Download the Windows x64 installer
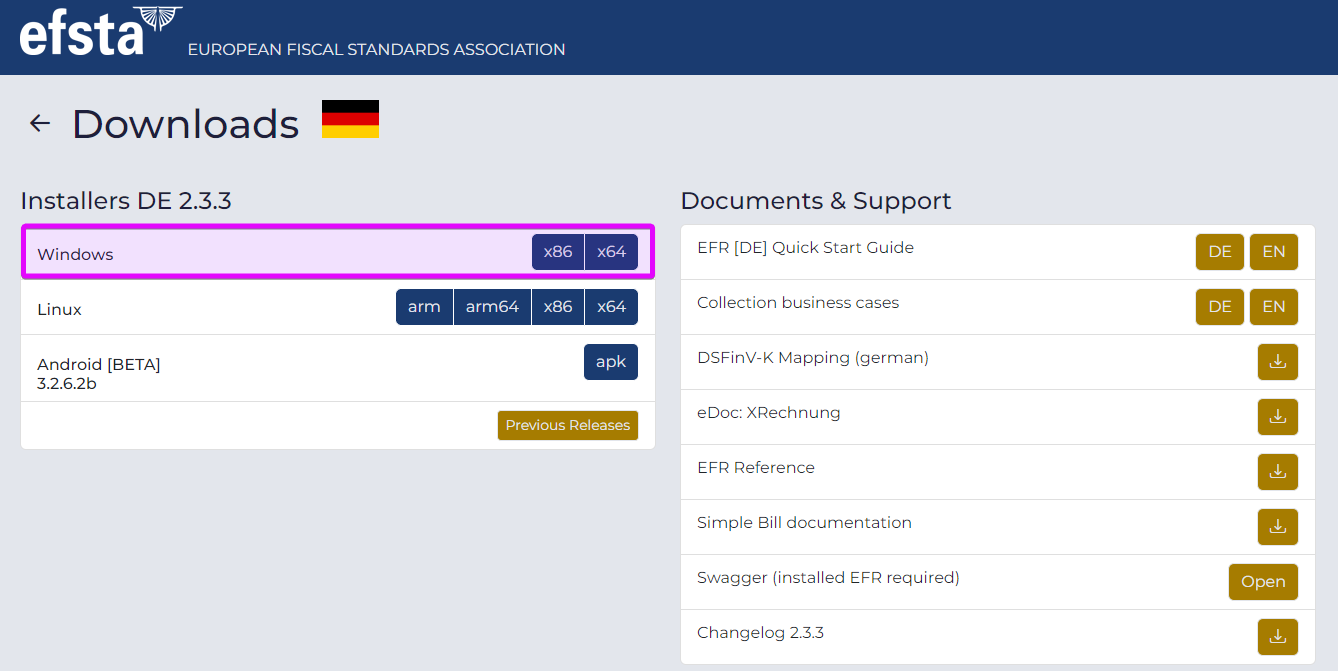 tap(611, 252)
